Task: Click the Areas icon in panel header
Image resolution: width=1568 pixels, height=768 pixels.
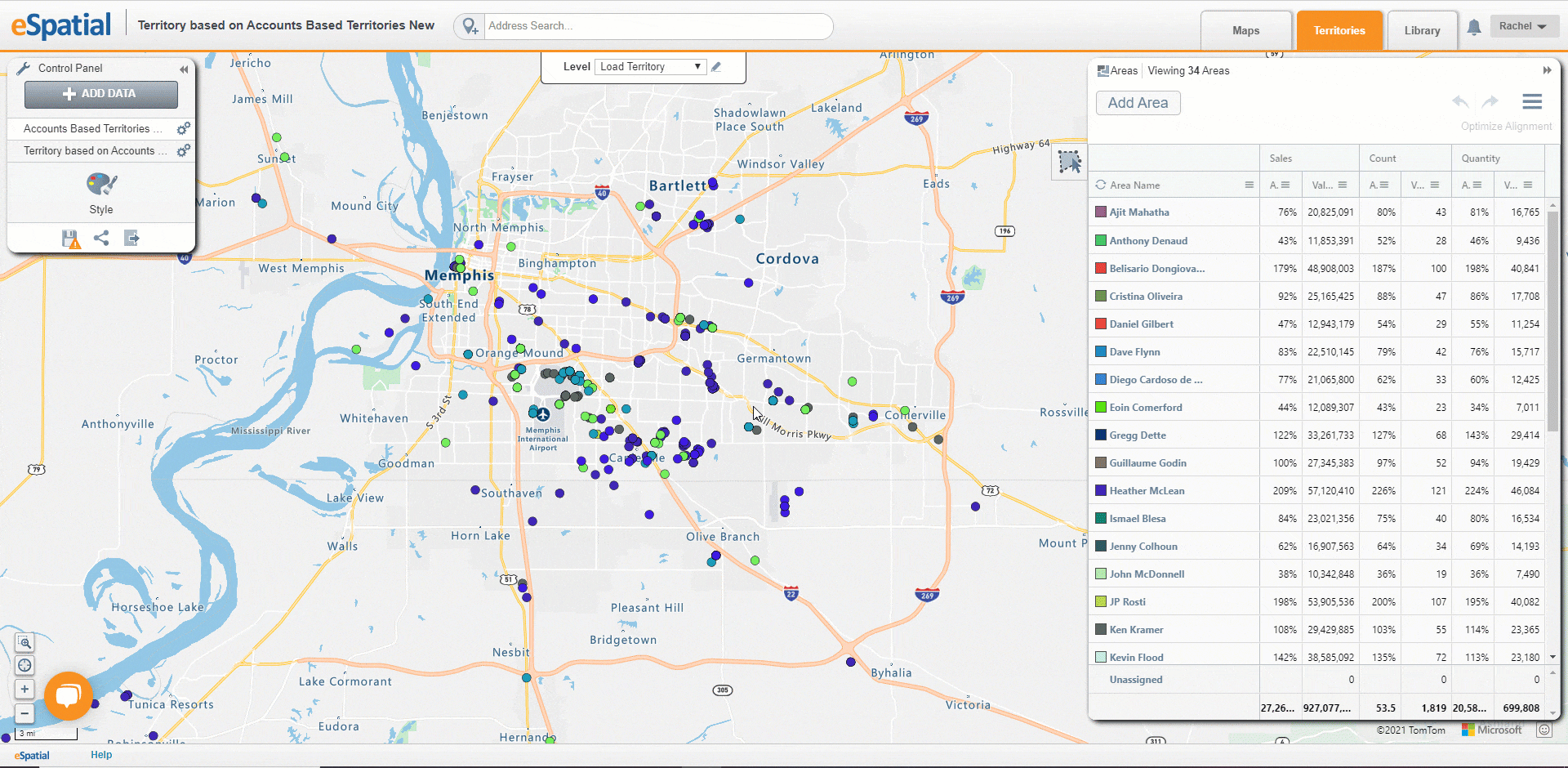Action: pos(1102,71)
